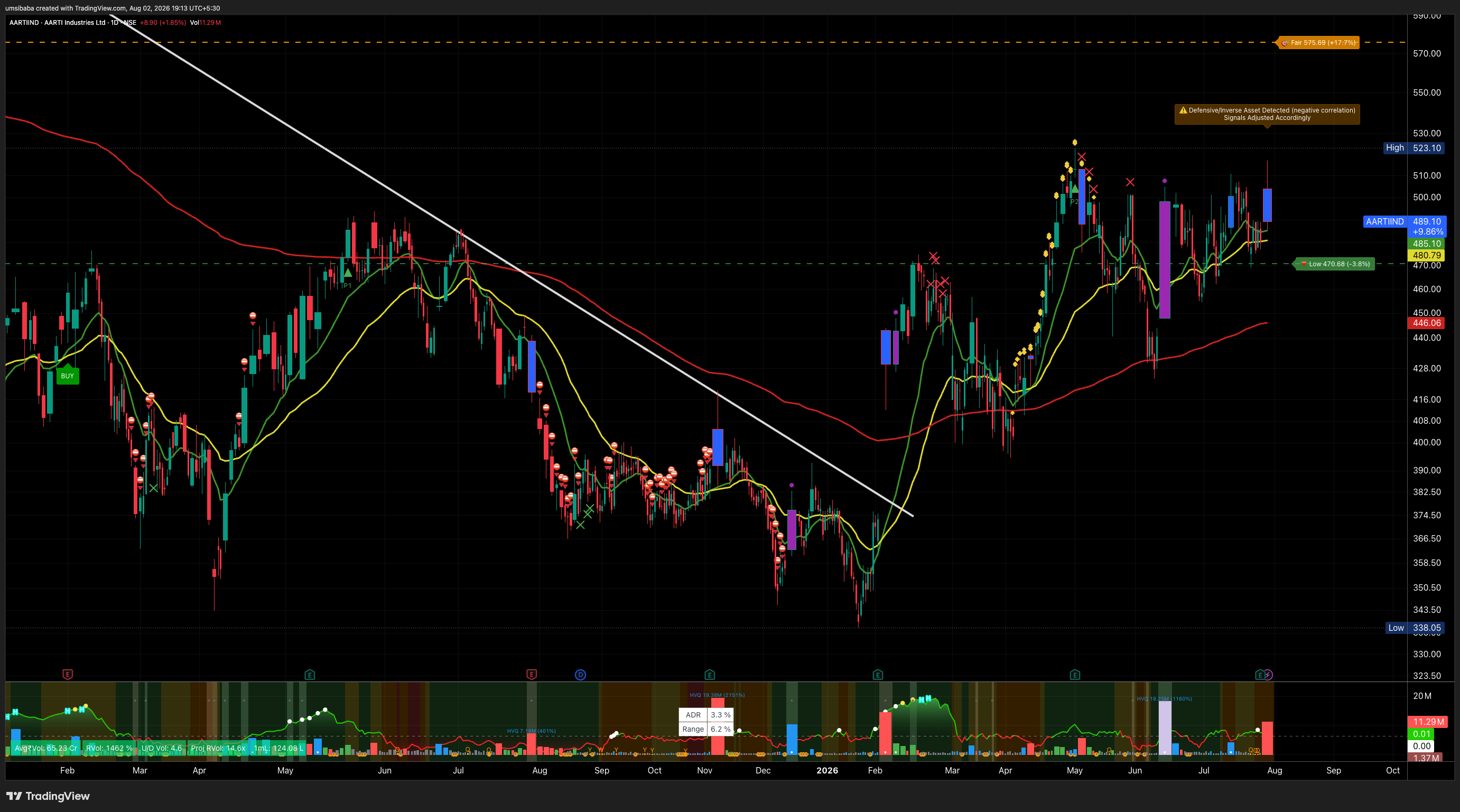Click the HVQ 7.18M (401%) volume label

tap(531, 731)
